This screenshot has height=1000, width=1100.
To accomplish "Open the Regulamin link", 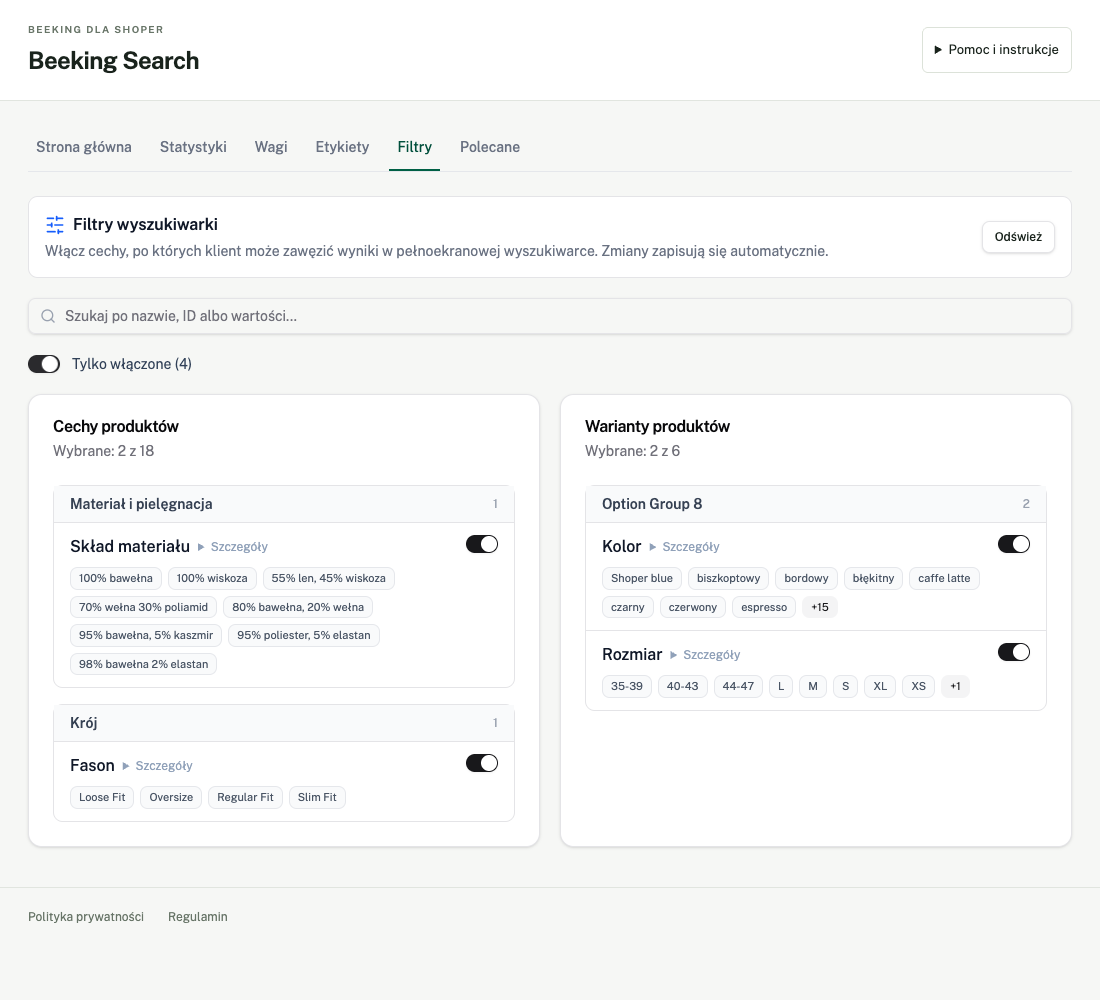I will click(198, 916).
